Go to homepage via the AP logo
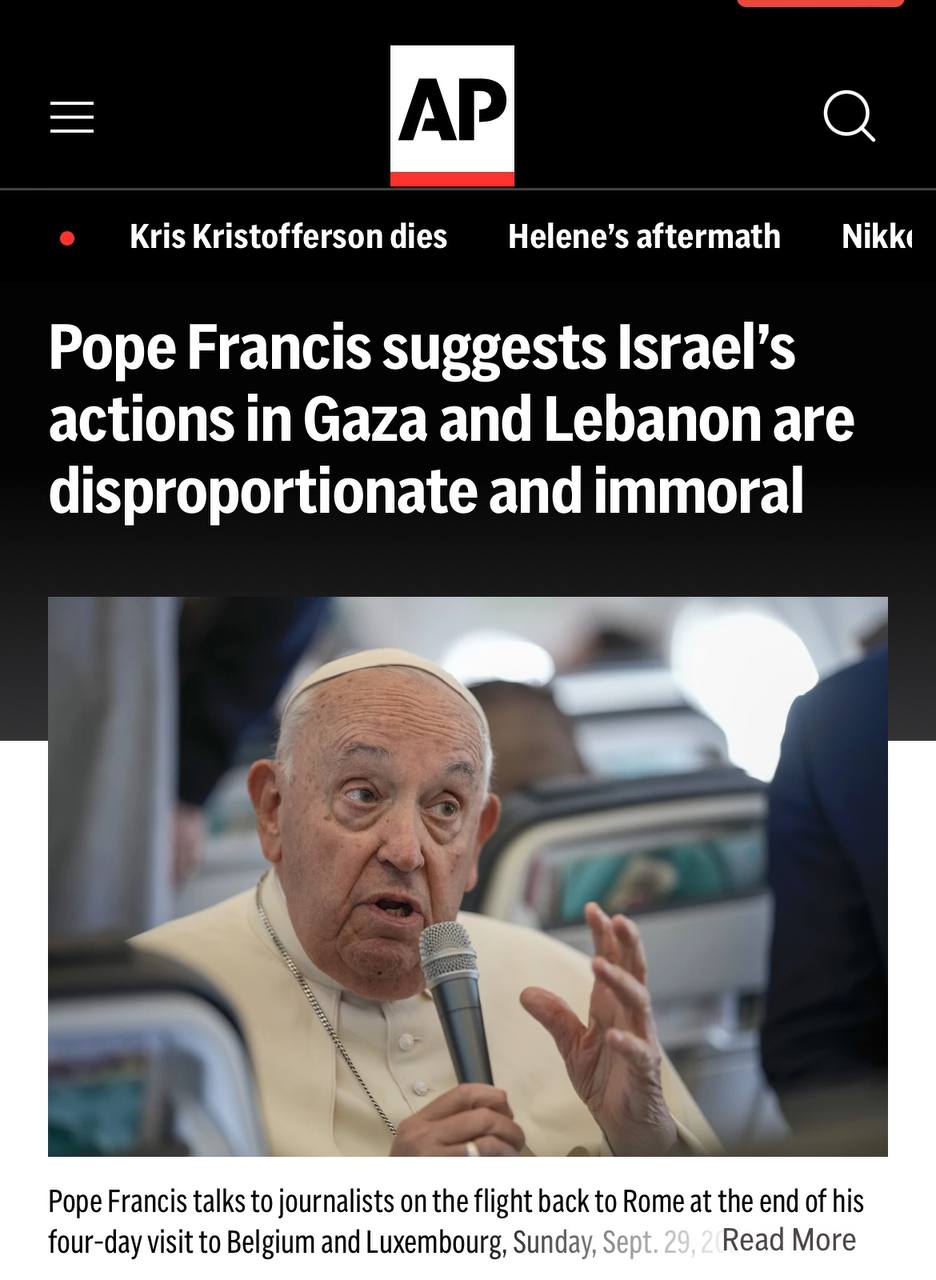Image resolution: width=936 pixels, height=1280 pixels. click(452, 116)
